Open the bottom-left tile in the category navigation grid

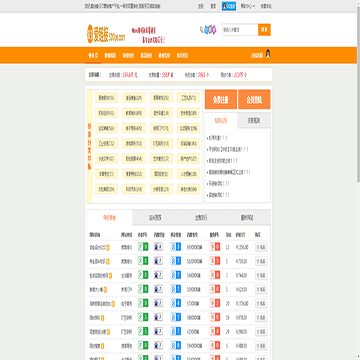tap(106, 189)
